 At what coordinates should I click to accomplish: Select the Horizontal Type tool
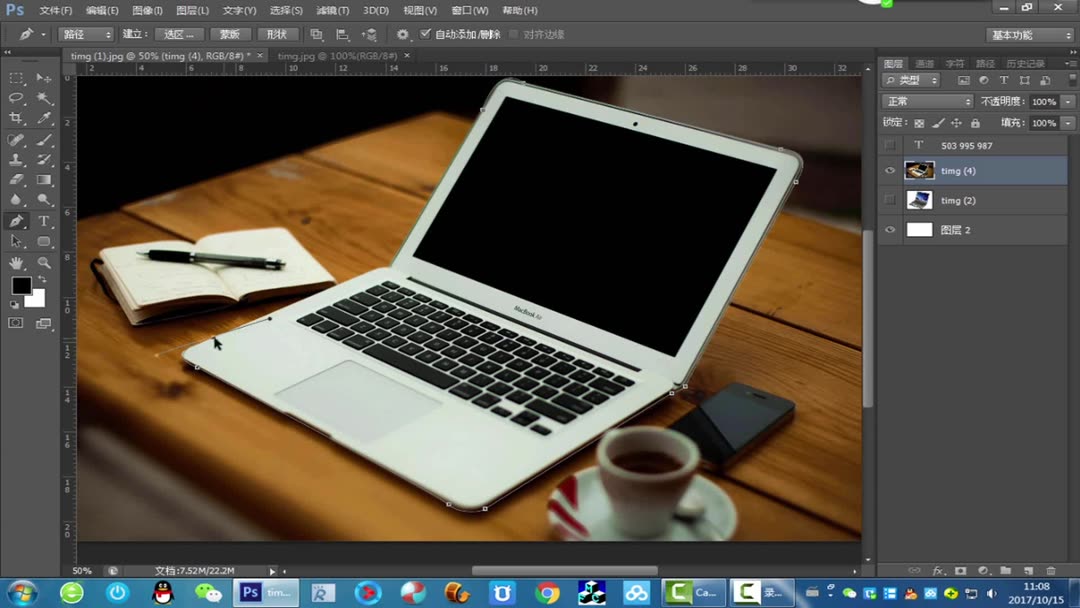pyautogui.click(x=44, y=221)
